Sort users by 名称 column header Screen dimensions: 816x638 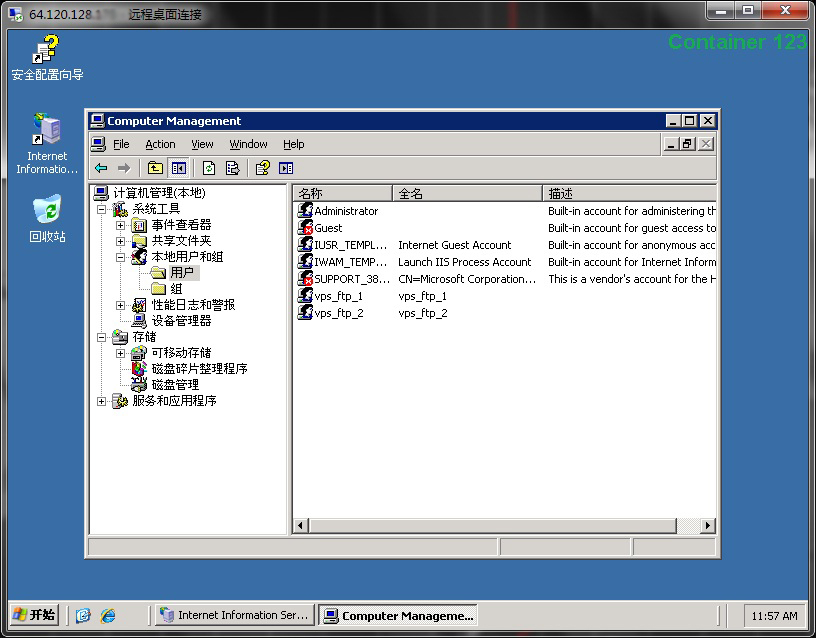pyautogui.click(x=342, y=193)
